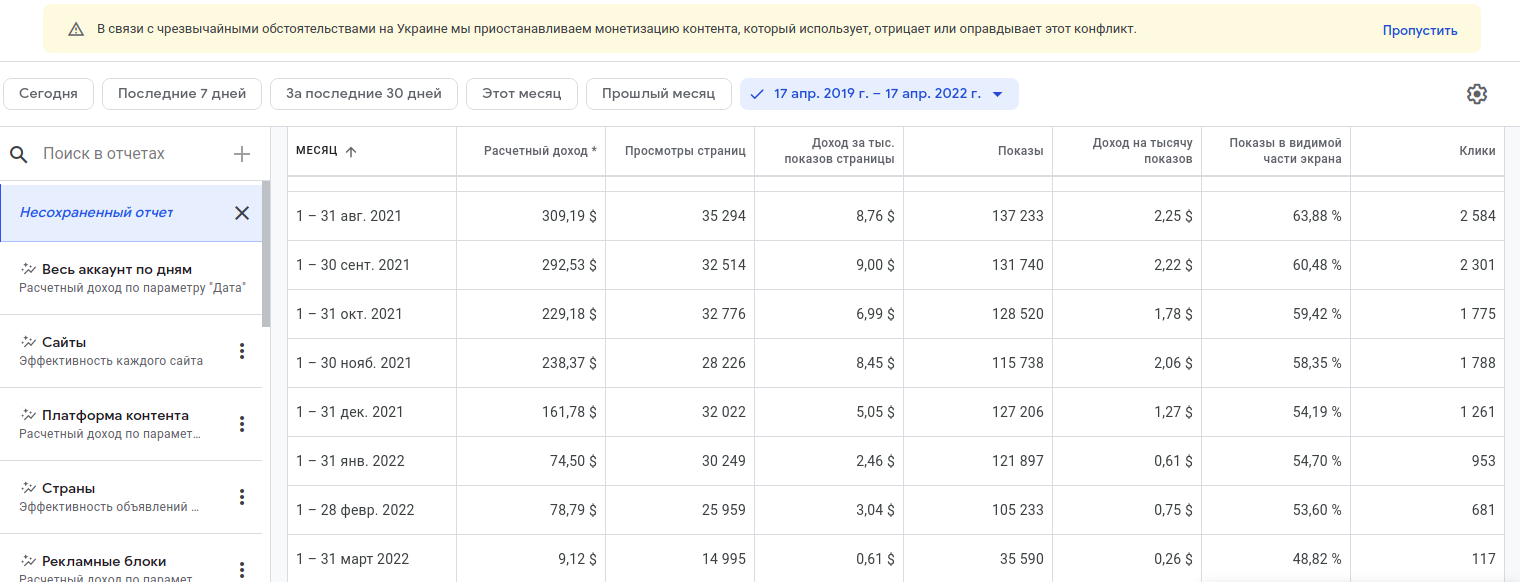Viewport: 1520px width, 582px height.
Task: Switch to Прошлый месяц date range
Action: tap(659, 94)
